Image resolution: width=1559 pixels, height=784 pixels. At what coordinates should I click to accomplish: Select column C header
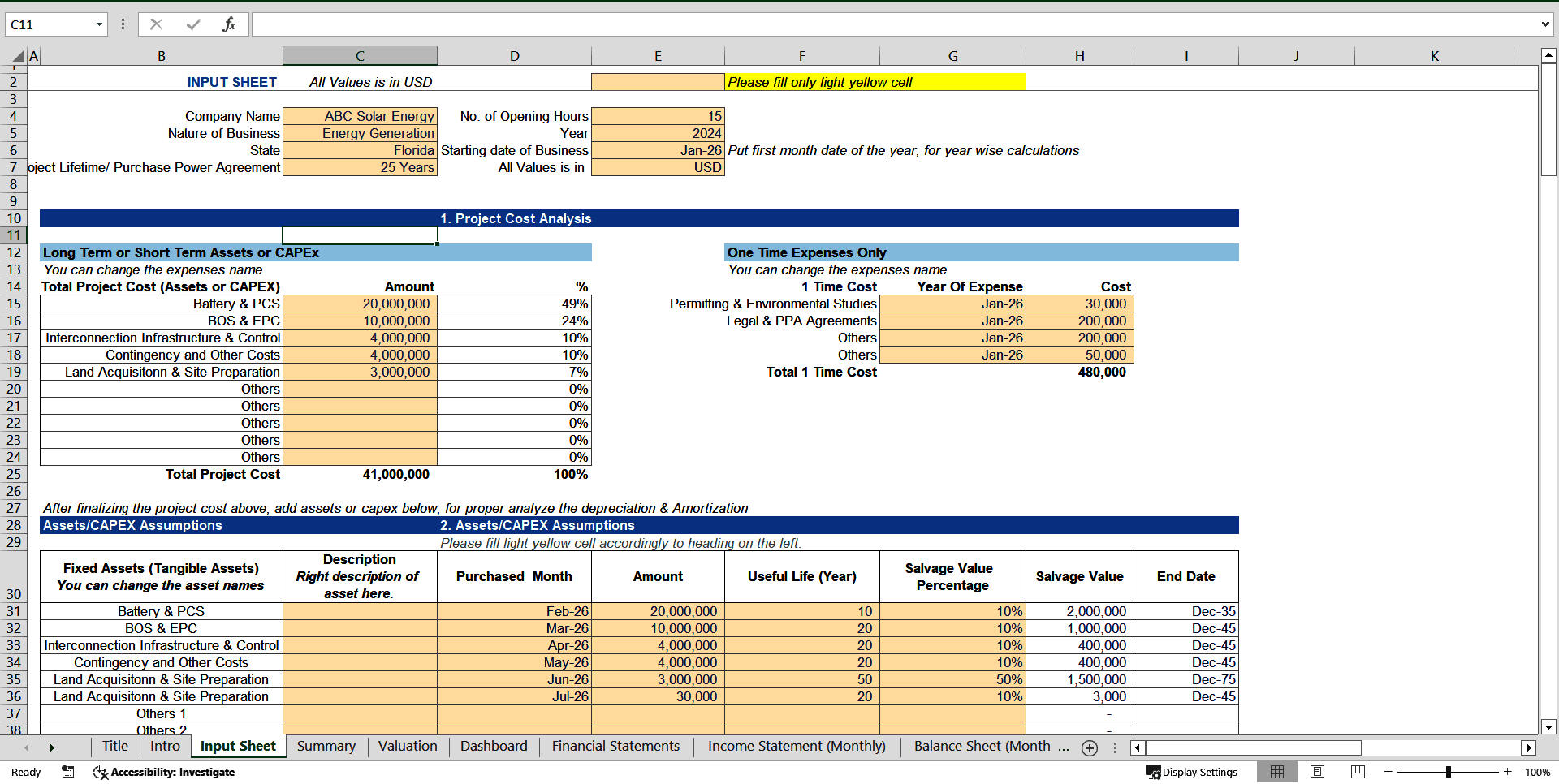360,56
